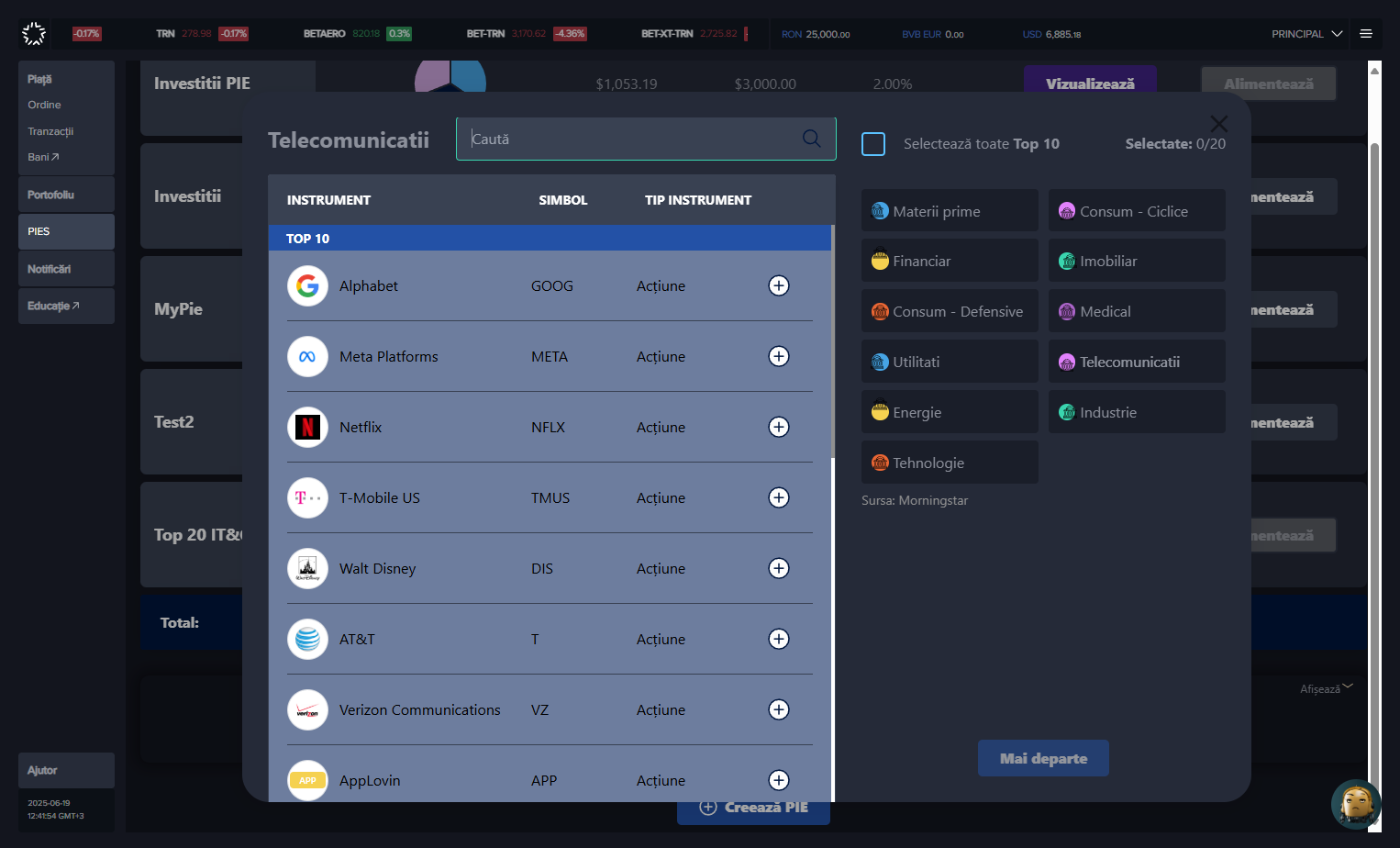Select the Financiar sector
Screen dimensions: 1400x848
click(950, 261)
